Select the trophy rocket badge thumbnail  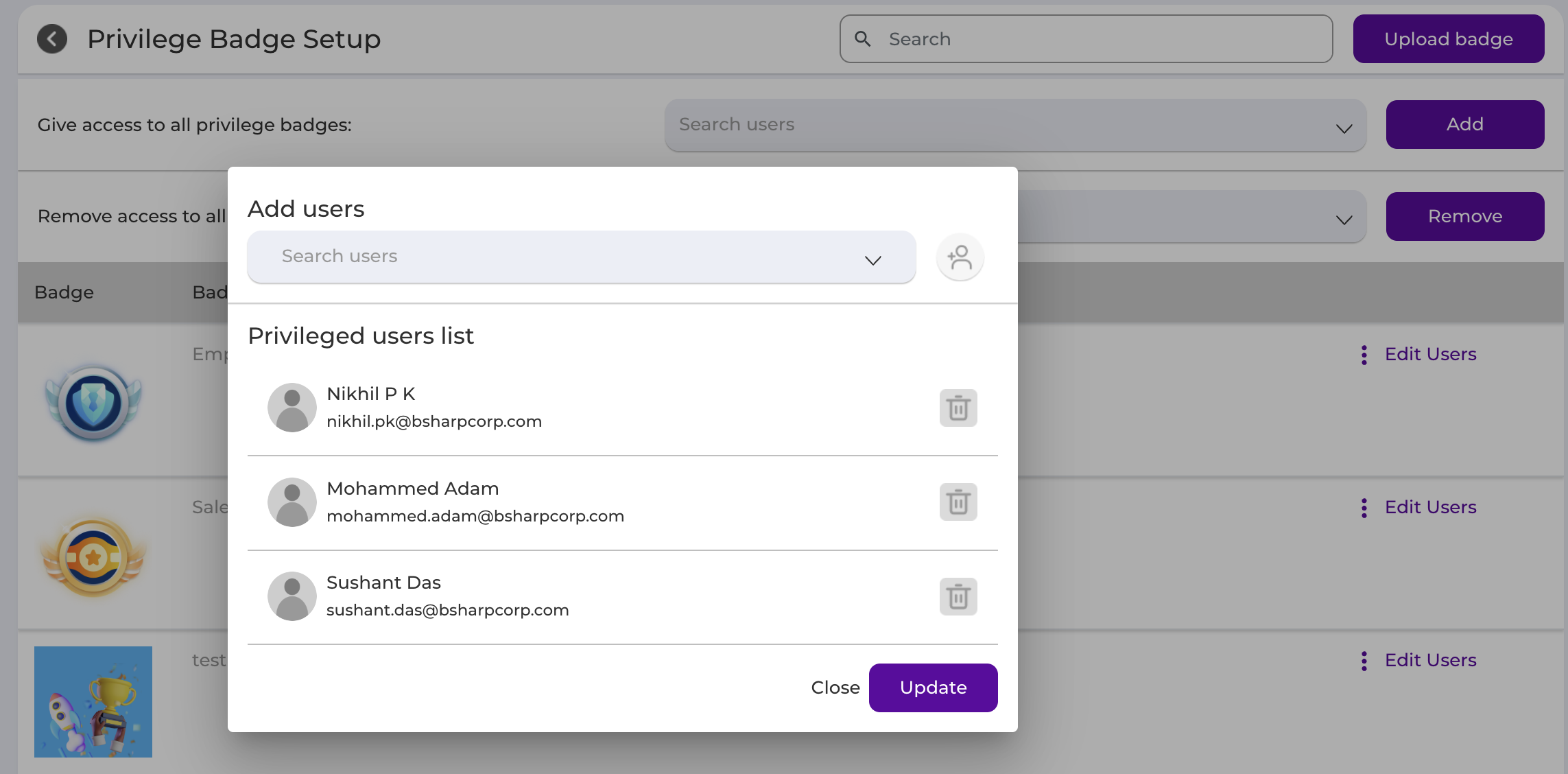[93, 701]
